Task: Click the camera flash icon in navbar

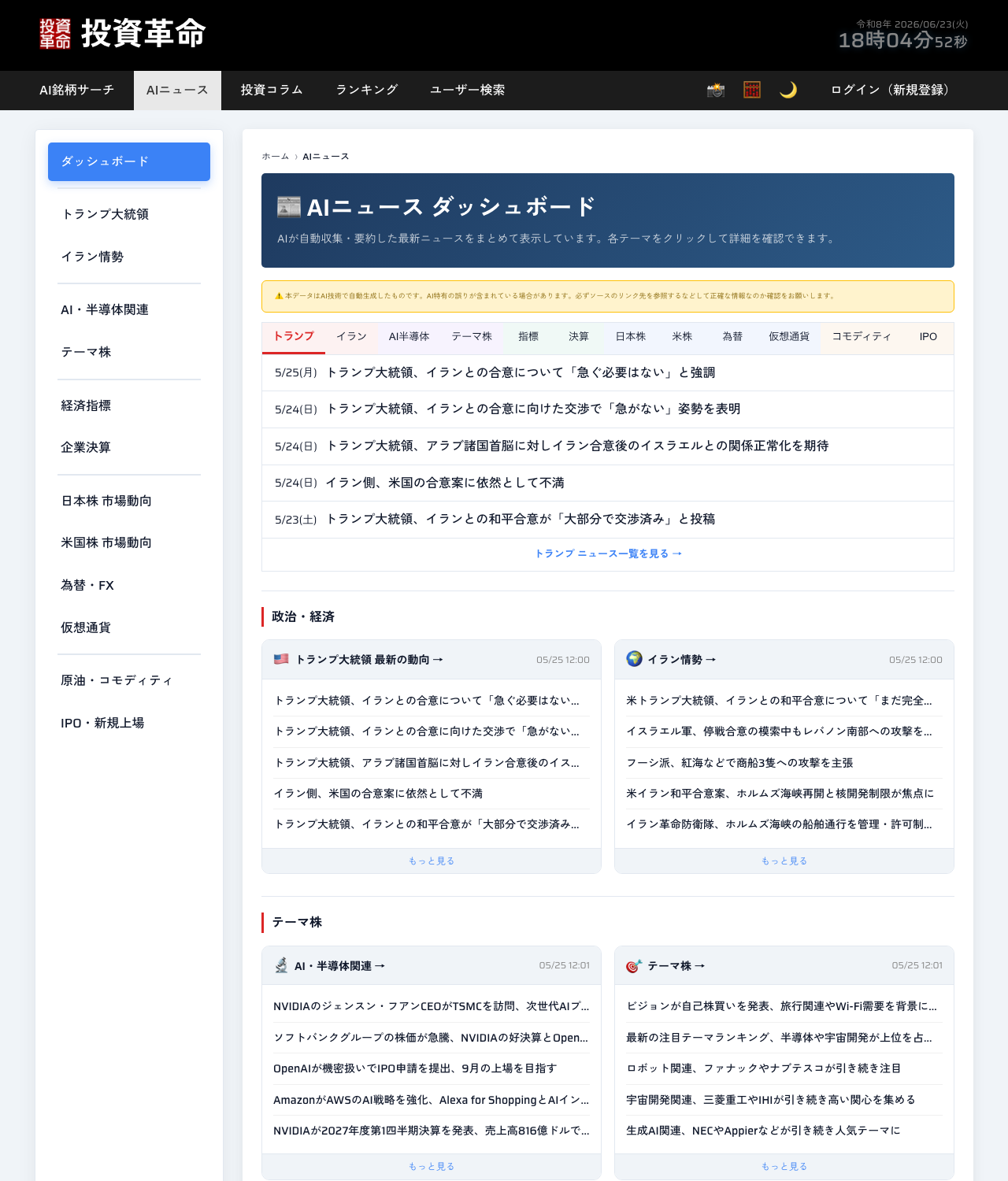Action: [715, 90]
